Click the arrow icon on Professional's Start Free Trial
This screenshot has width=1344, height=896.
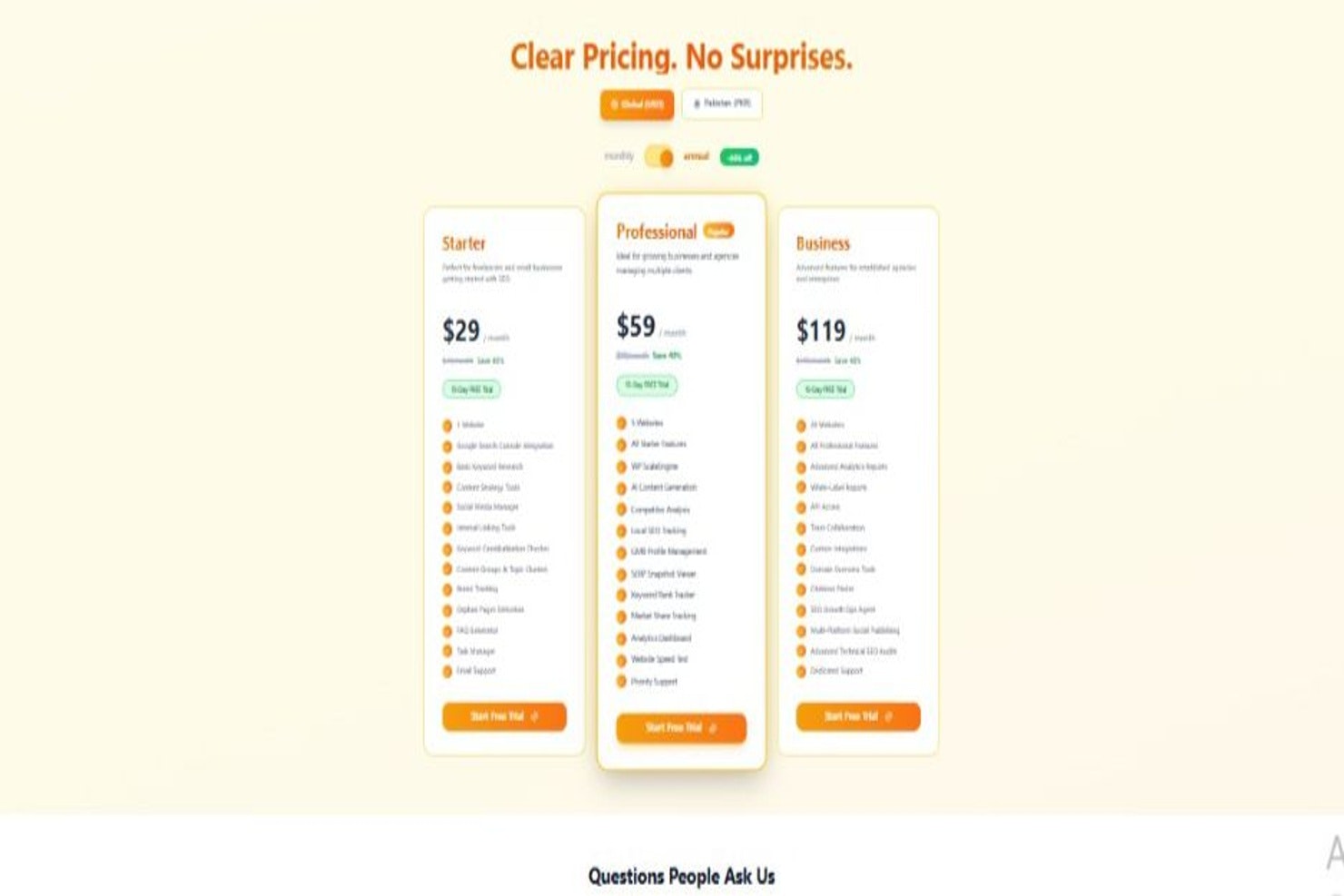coord(714,727)
